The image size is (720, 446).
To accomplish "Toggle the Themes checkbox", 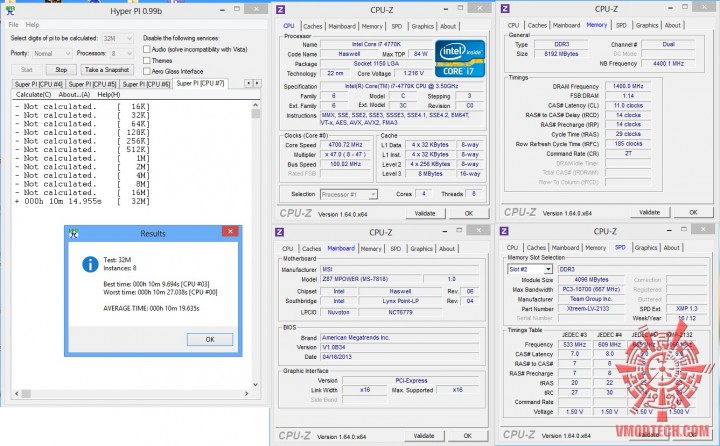I will click(x=146, y=60).
